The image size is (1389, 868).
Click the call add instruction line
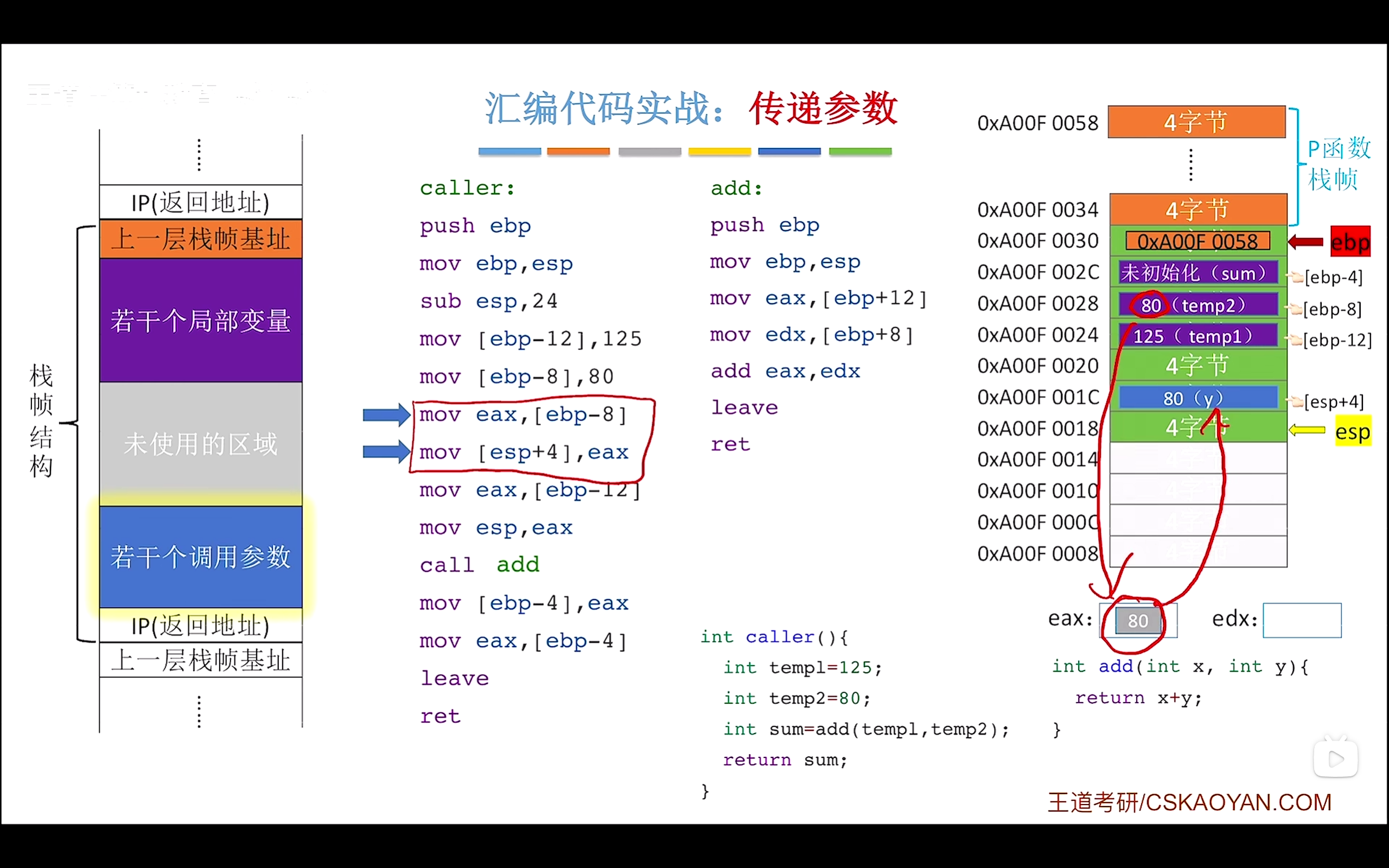pyautogui.click(x=479, y=565)
